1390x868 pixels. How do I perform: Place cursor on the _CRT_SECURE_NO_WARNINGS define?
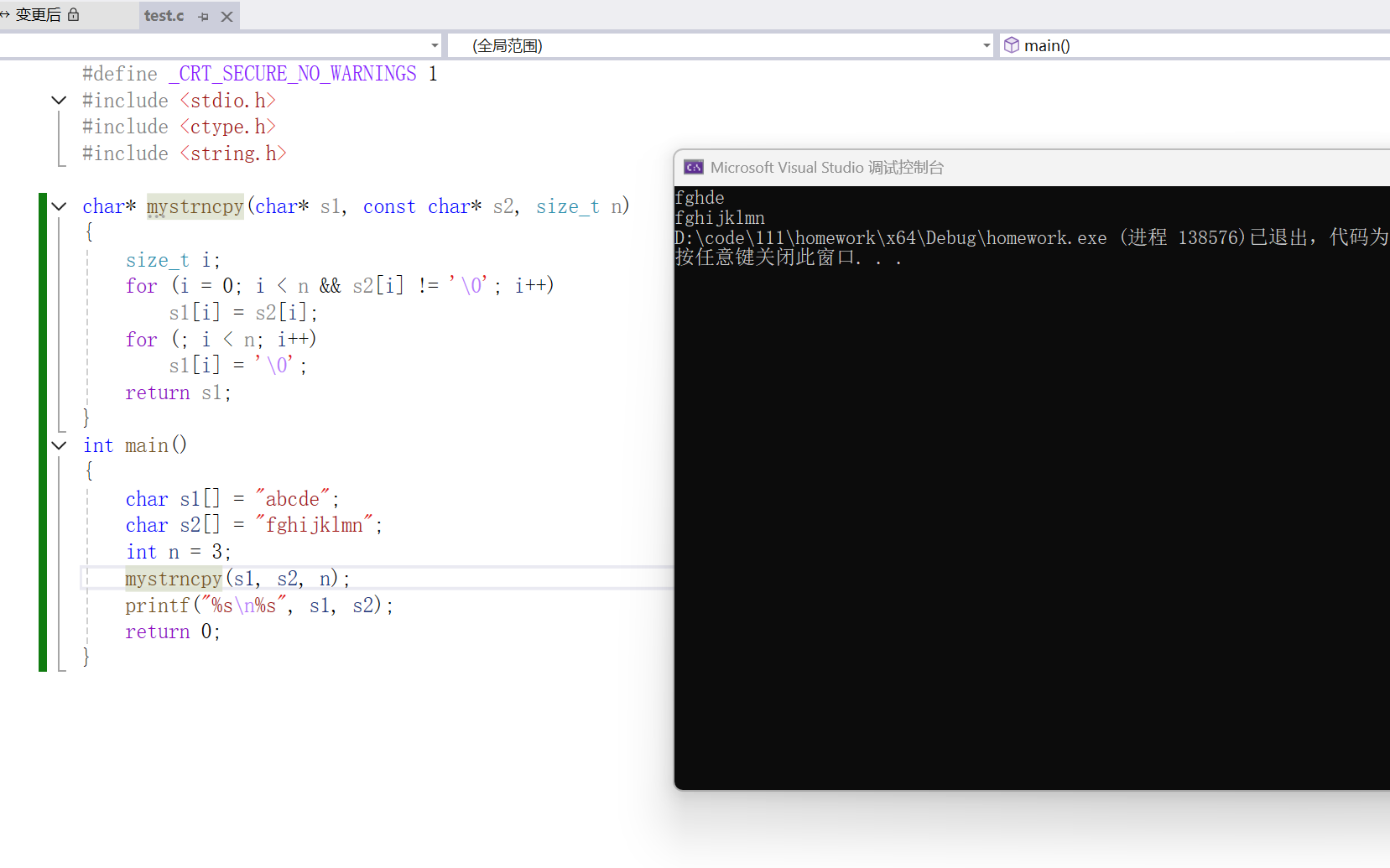point(297,74)
